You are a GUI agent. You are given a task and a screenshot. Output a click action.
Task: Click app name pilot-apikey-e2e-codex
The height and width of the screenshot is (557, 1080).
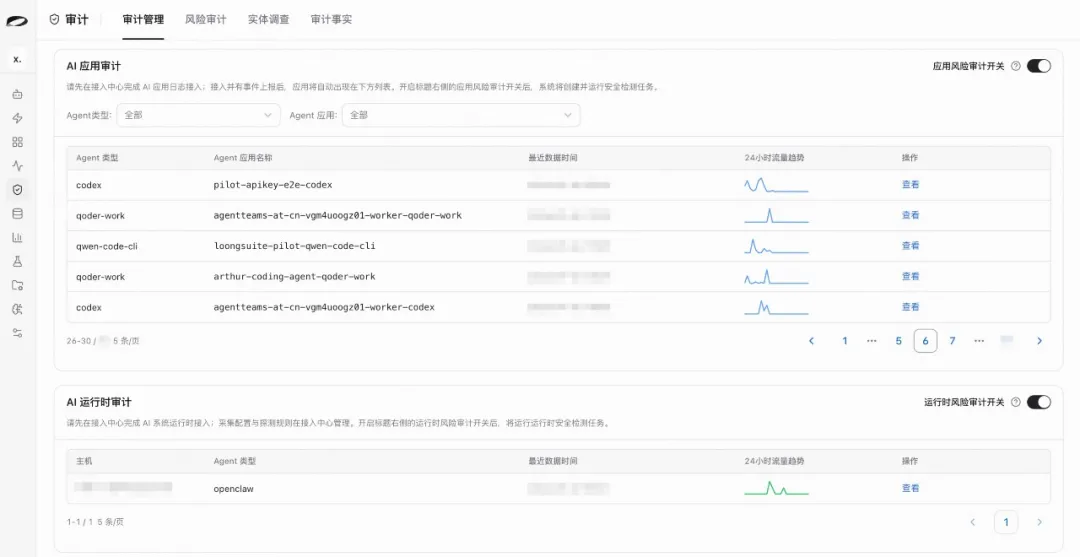(x=273, y=185)
